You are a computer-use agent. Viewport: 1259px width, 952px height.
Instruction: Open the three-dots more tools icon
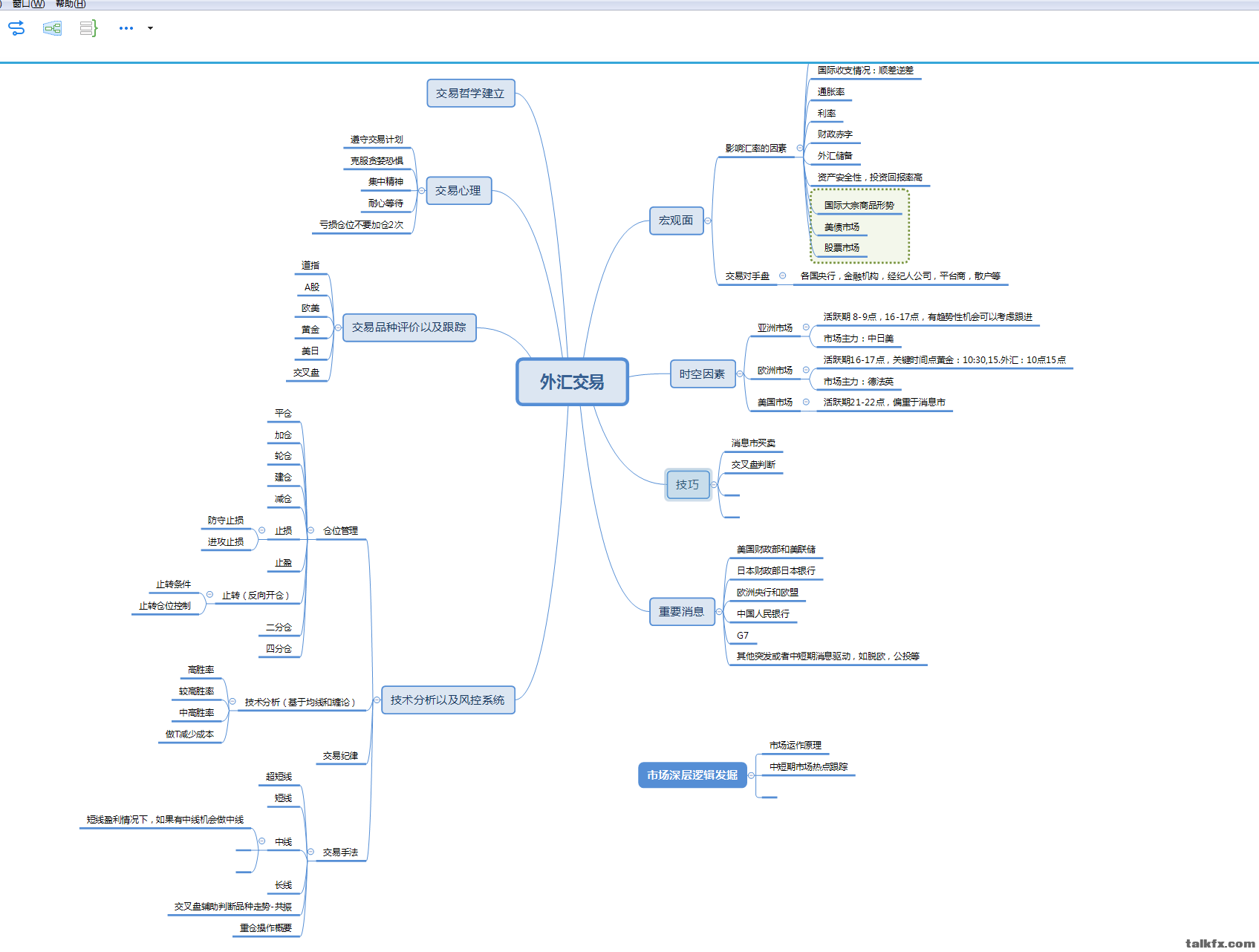pos(126,28)
